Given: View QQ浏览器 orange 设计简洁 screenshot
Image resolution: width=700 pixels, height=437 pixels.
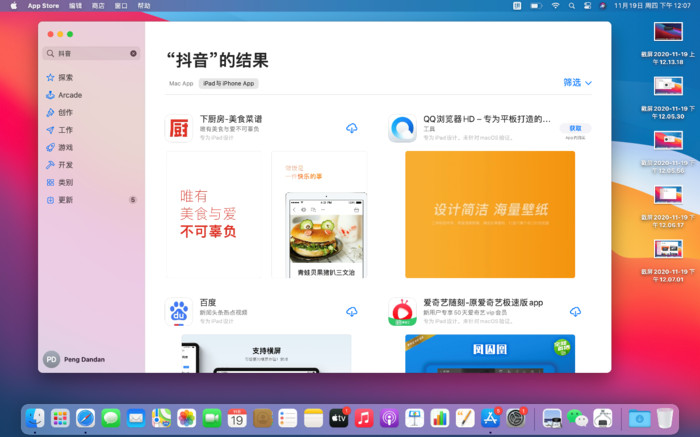Looking at the screenshot, I should pyautogui.click(x=490, y=214).
